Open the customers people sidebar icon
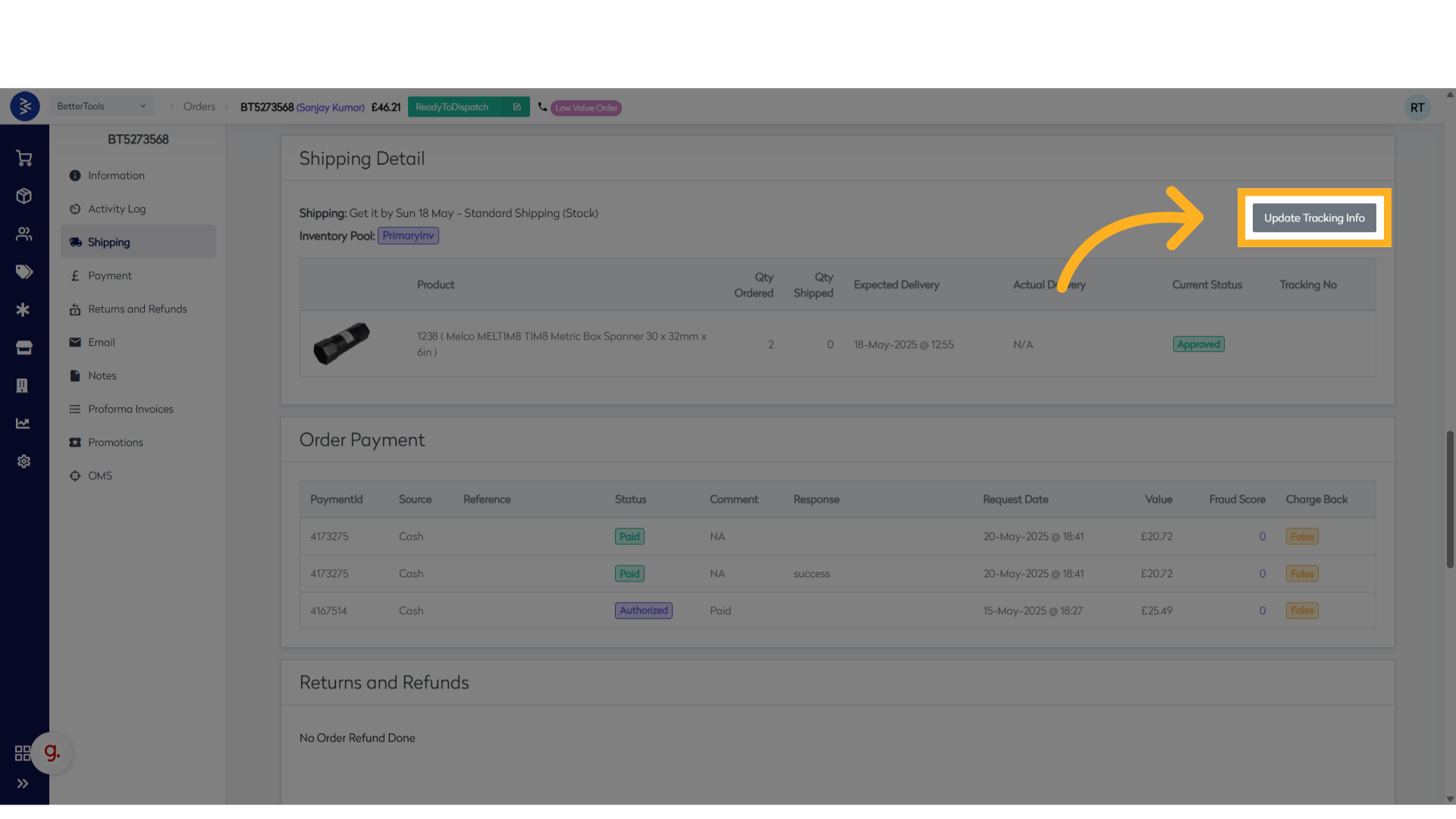Viewport: 1456px width, 819px height. pyautogui.click(x=24, y=234)
